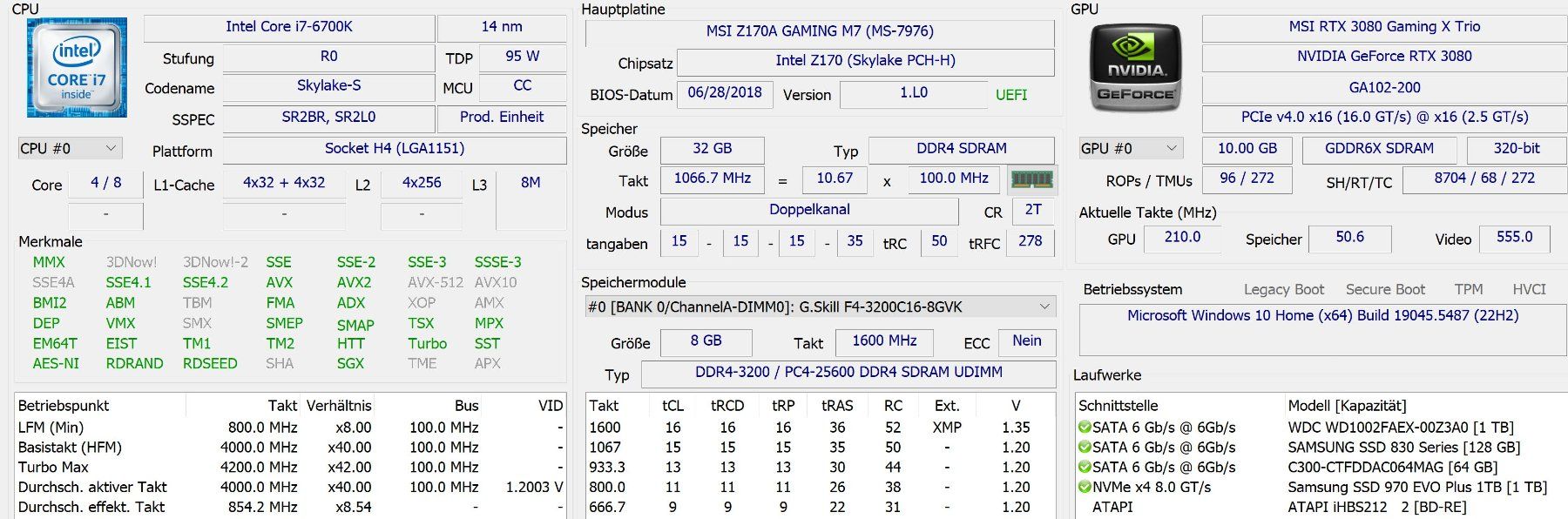Image resolution: width=1568 pixels, height=519 pixels.
Task: Click the MSI RTX 3080 Gaming X Trio field
Action: tap(1384, 28)
